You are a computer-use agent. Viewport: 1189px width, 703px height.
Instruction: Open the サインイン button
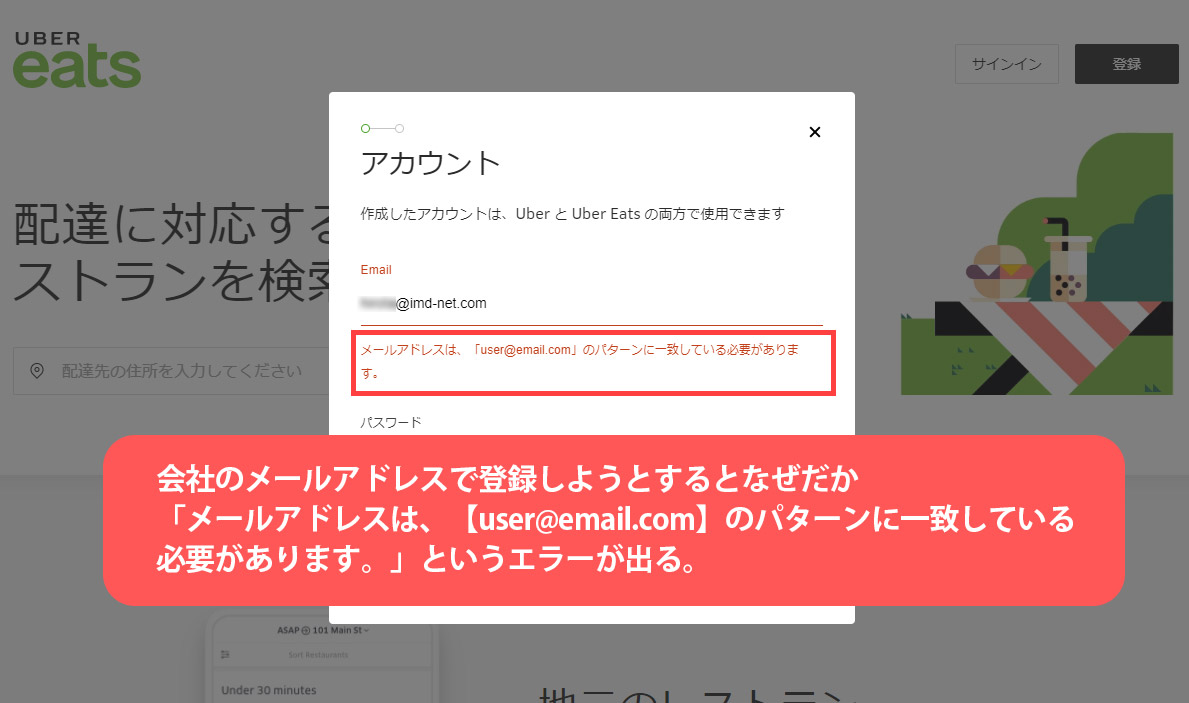pyautogui.click(x=1006, y=64)
